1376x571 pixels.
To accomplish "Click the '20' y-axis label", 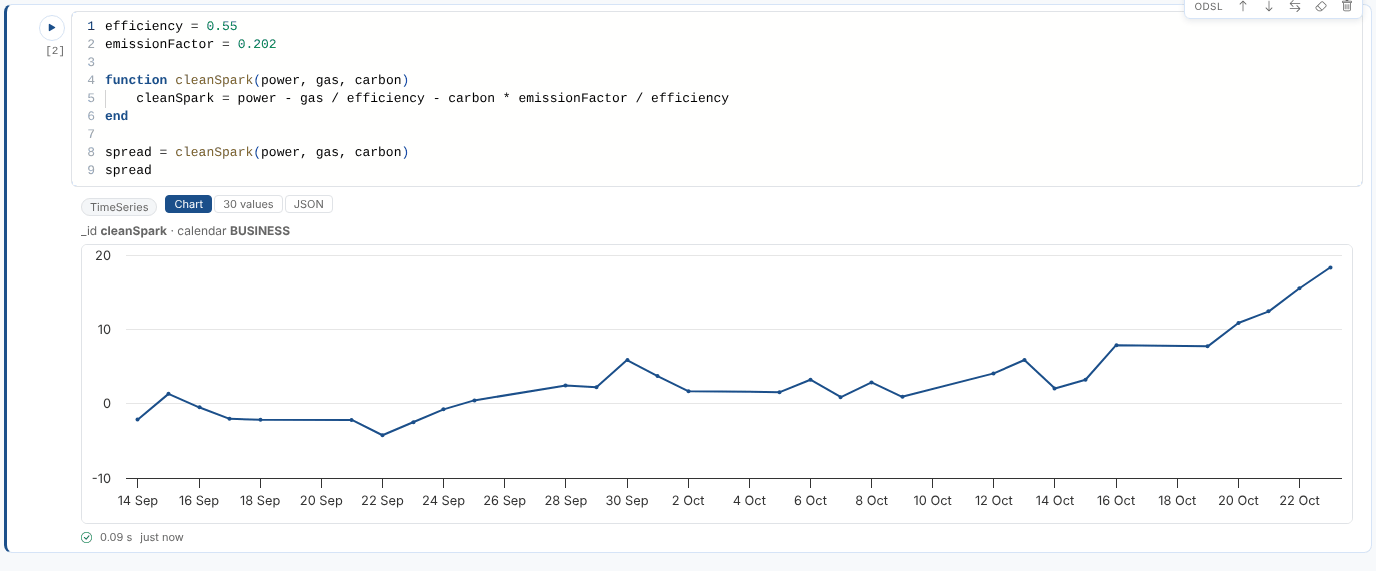I will pyautogui.click(x=103, y=255).
